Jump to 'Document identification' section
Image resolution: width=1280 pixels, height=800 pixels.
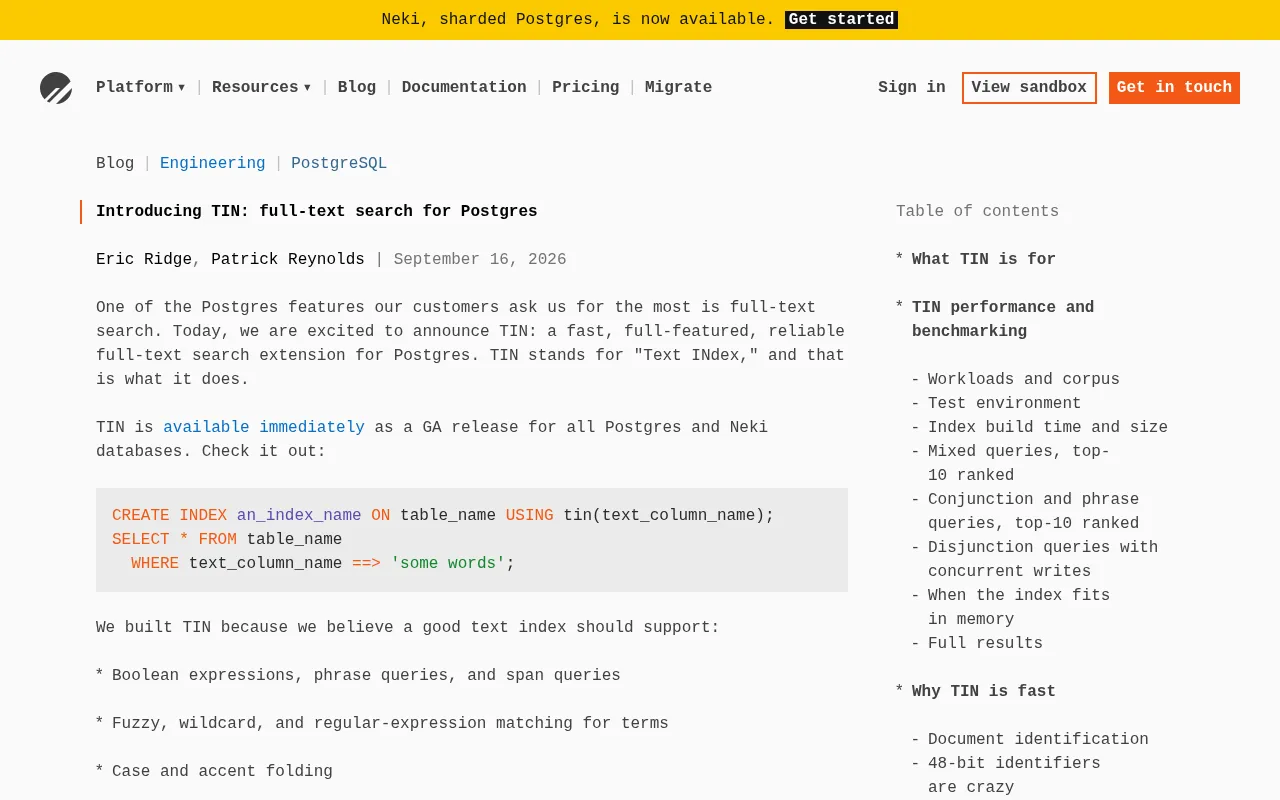pos(1038,739)
